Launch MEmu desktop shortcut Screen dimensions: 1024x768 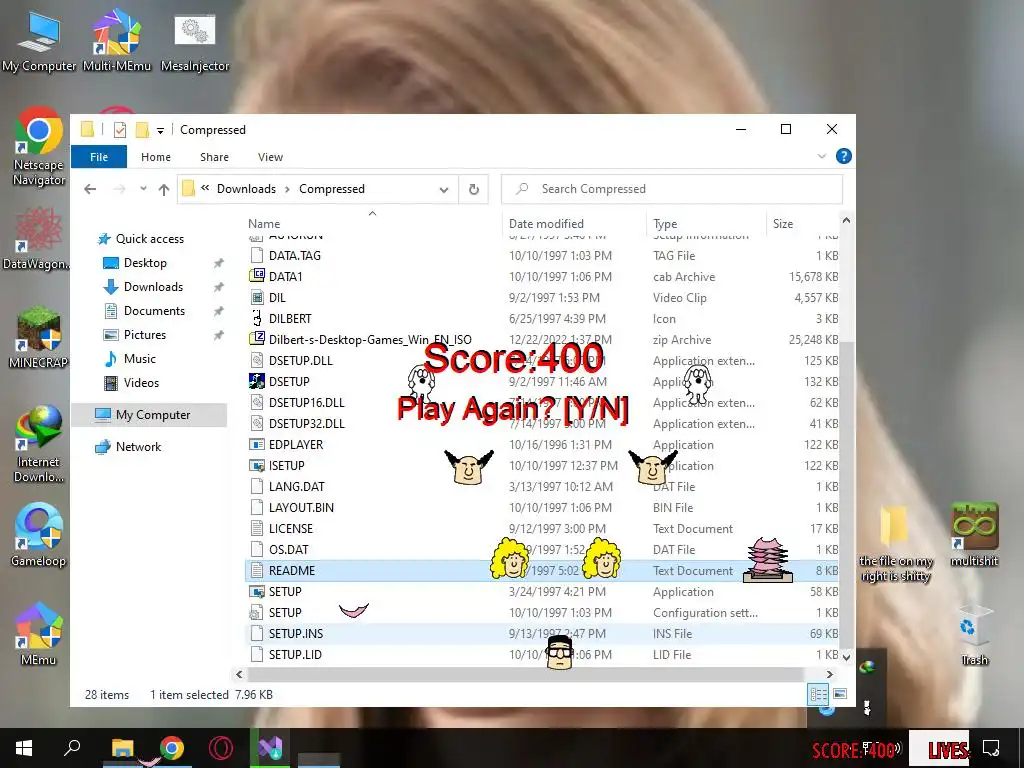(x=39, y=634)
